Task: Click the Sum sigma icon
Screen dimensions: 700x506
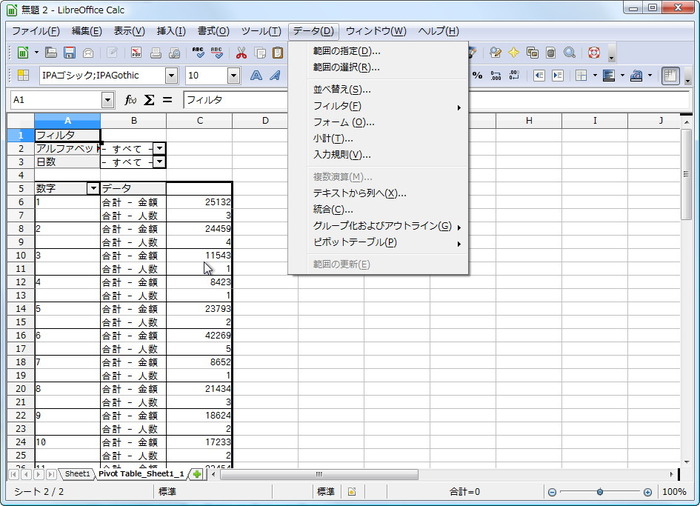Action: 149,100
